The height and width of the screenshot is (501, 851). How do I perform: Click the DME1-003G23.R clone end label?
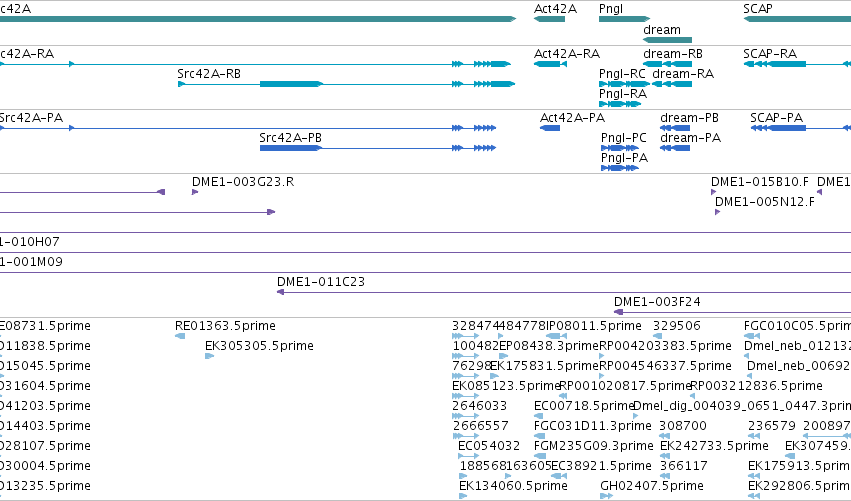pyautogui.click(x=243, y=182)
